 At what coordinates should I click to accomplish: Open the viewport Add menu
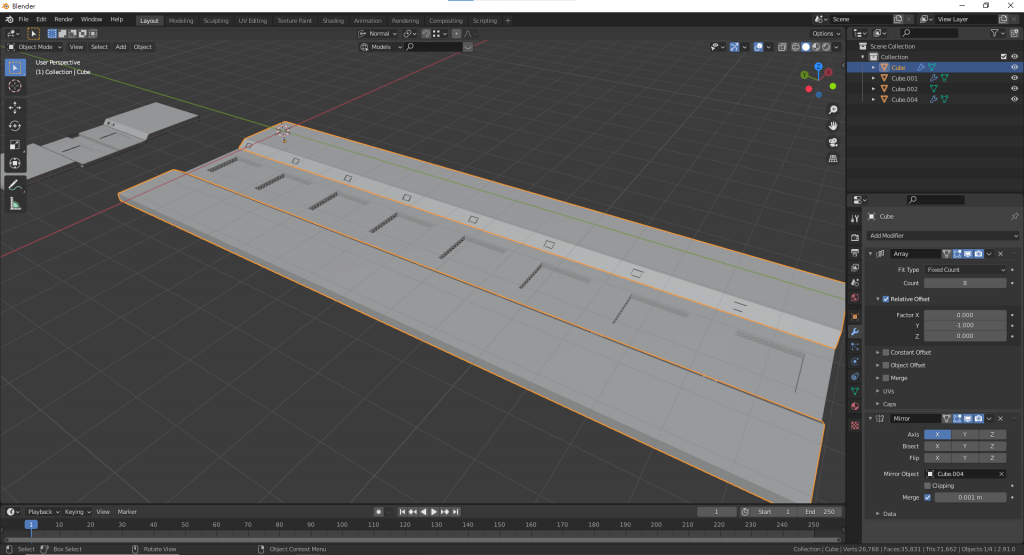click(121, 47)
